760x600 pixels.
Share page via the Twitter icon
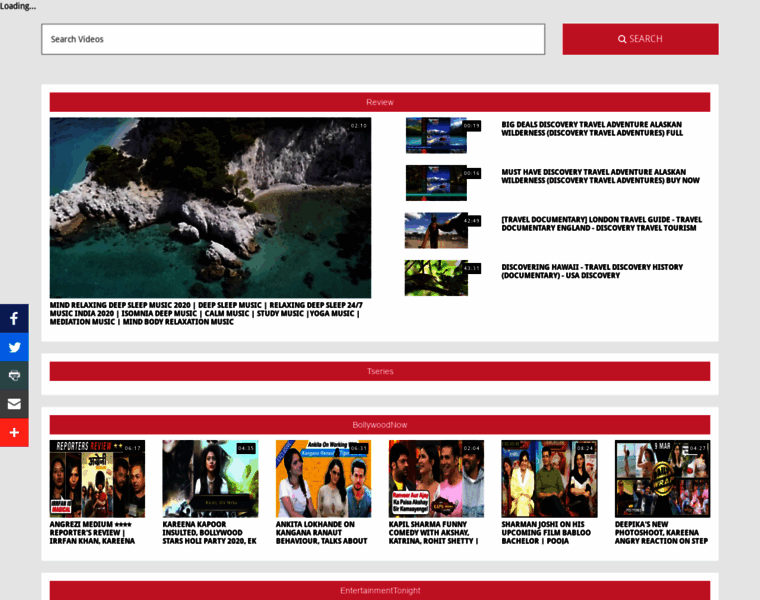[14, 347]
